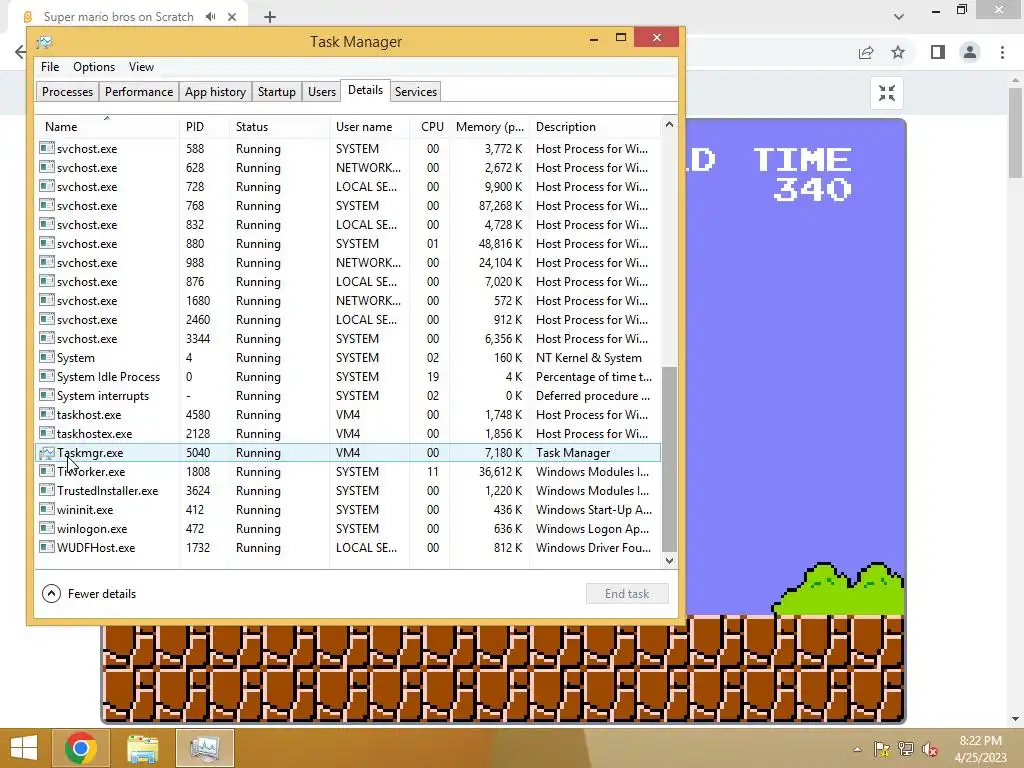Open the View menu
Image resolution: width=1024 pixels, height=768 pixels.
point(141,67)
